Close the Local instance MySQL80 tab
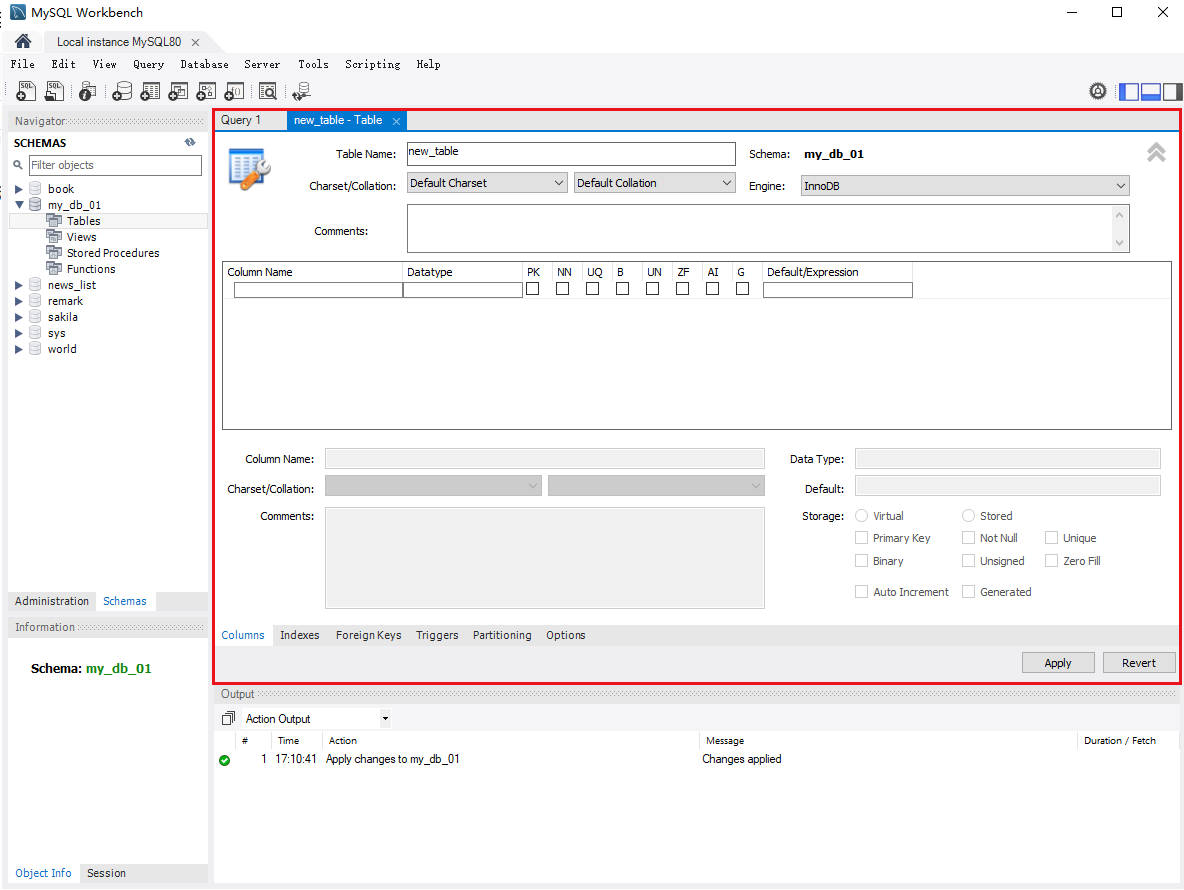Image resolution: width=1184 pixels, height=890 pixels. [196, 42]
